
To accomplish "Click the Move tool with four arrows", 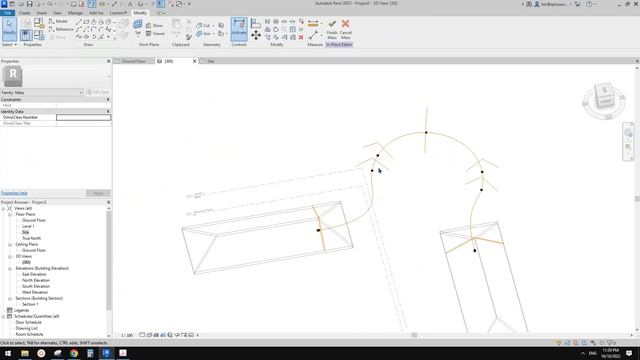I will point(256,35).
